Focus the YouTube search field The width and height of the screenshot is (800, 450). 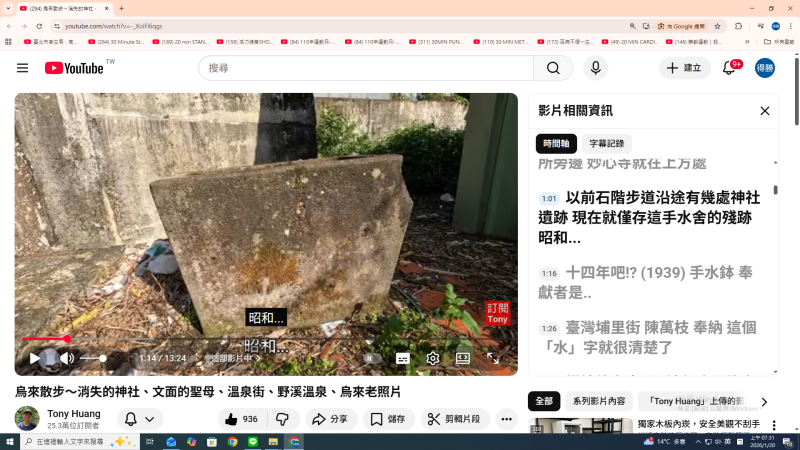click(x=366, y=68)
